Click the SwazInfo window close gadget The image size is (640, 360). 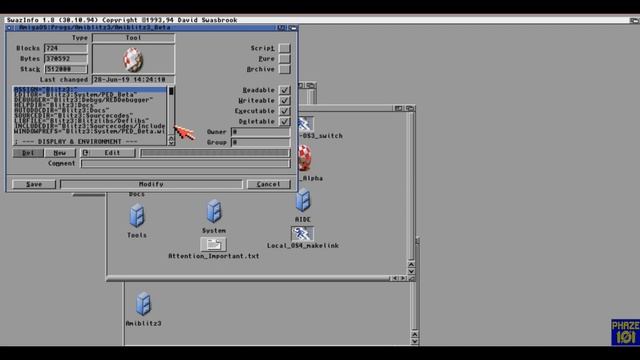pyautogui.click(x=9, y=28)
